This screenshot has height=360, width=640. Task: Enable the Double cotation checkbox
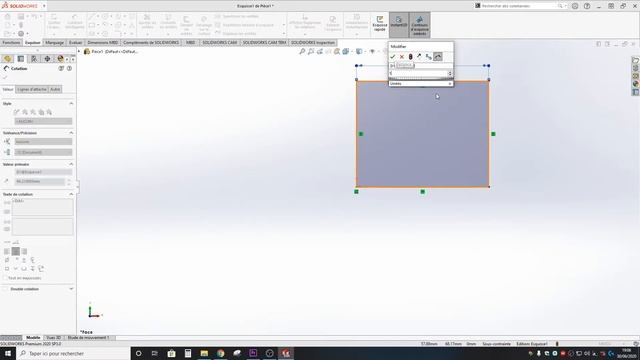[x=5, y=289]
